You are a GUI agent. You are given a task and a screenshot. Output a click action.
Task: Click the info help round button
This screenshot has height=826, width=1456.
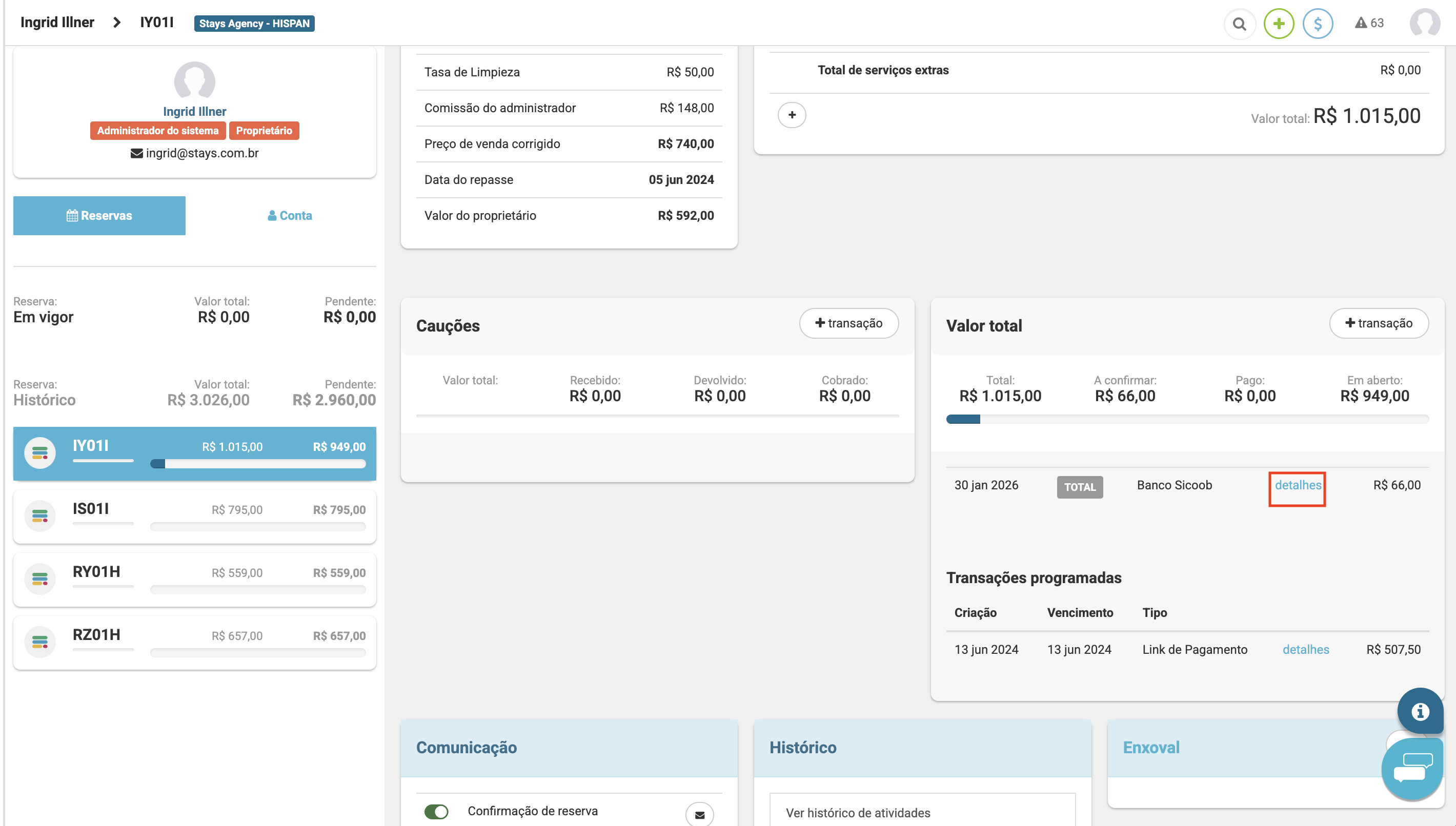coord(1420,711)
